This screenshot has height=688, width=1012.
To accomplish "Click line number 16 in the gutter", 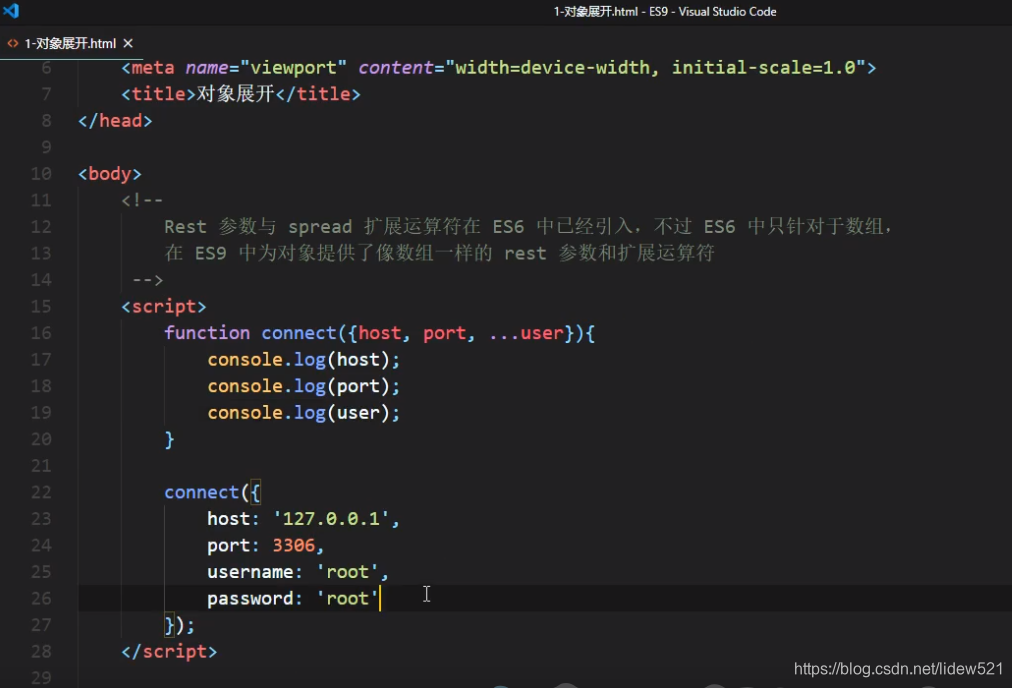I will (x=41, y=333).
